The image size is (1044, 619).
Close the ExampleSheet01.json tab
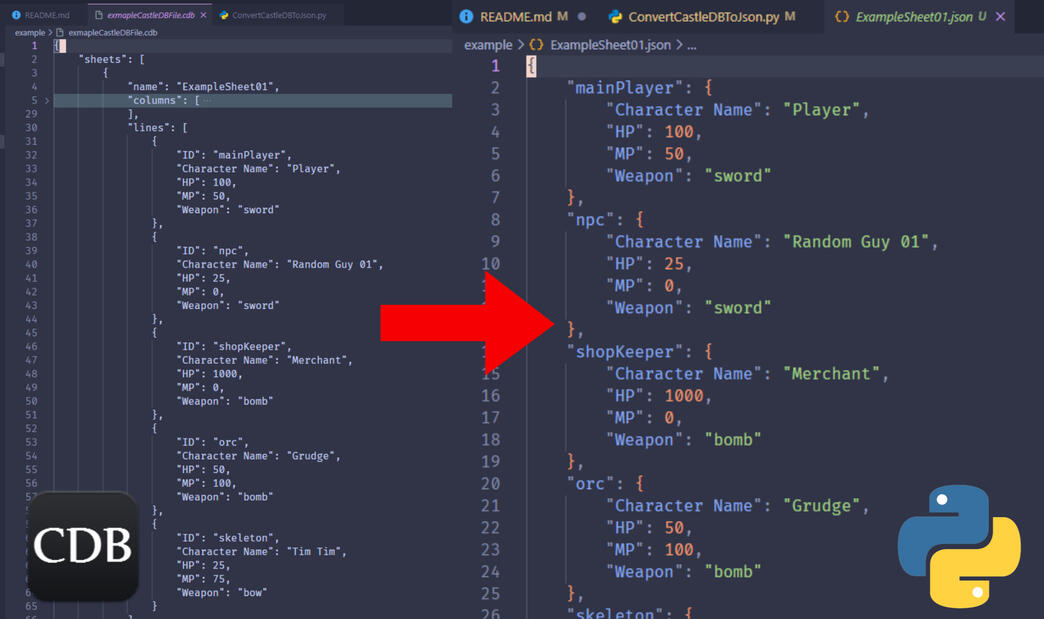click(1000, 17)
